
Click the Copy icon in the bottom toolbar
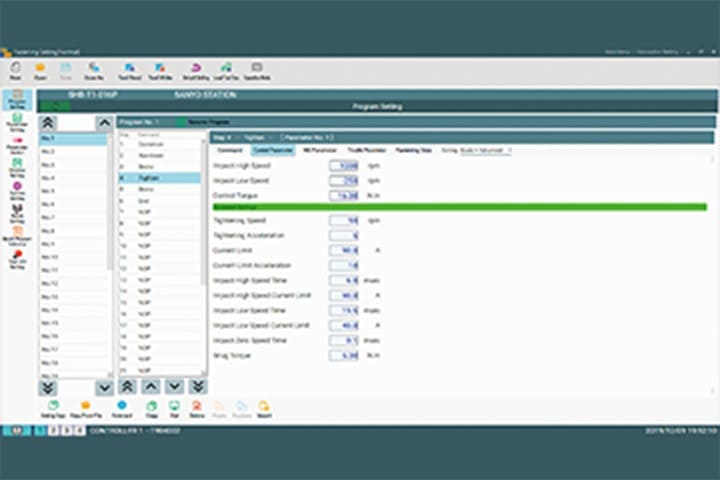point(151,408)
